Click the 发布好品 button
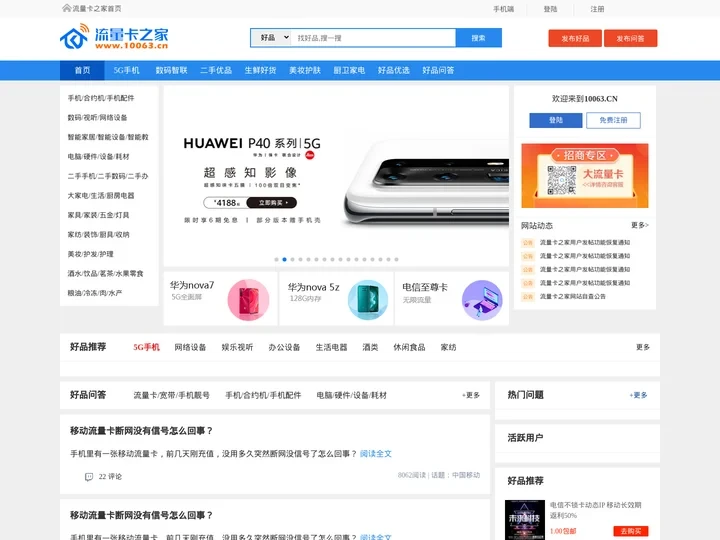The height and width of the screenshot is (540, 720). (575, 38)
